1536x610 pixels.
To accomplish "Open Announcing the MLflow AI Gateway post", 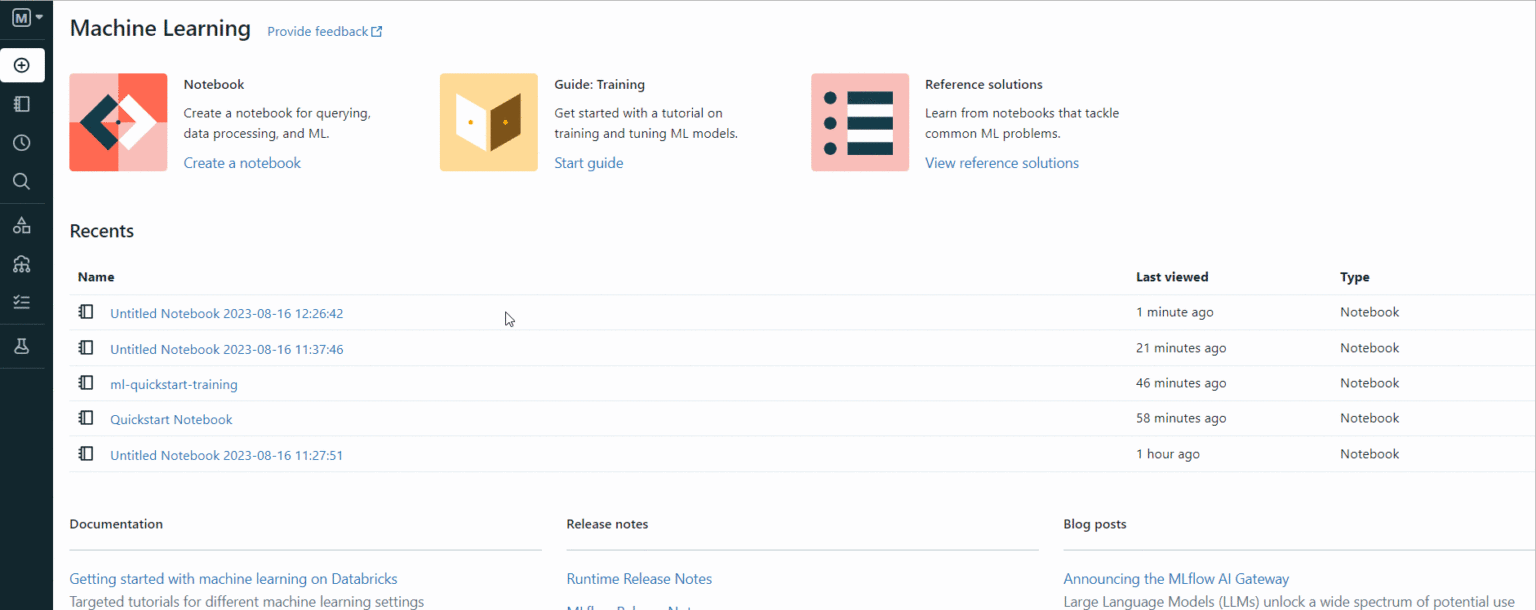I will tap(1176, 579).
